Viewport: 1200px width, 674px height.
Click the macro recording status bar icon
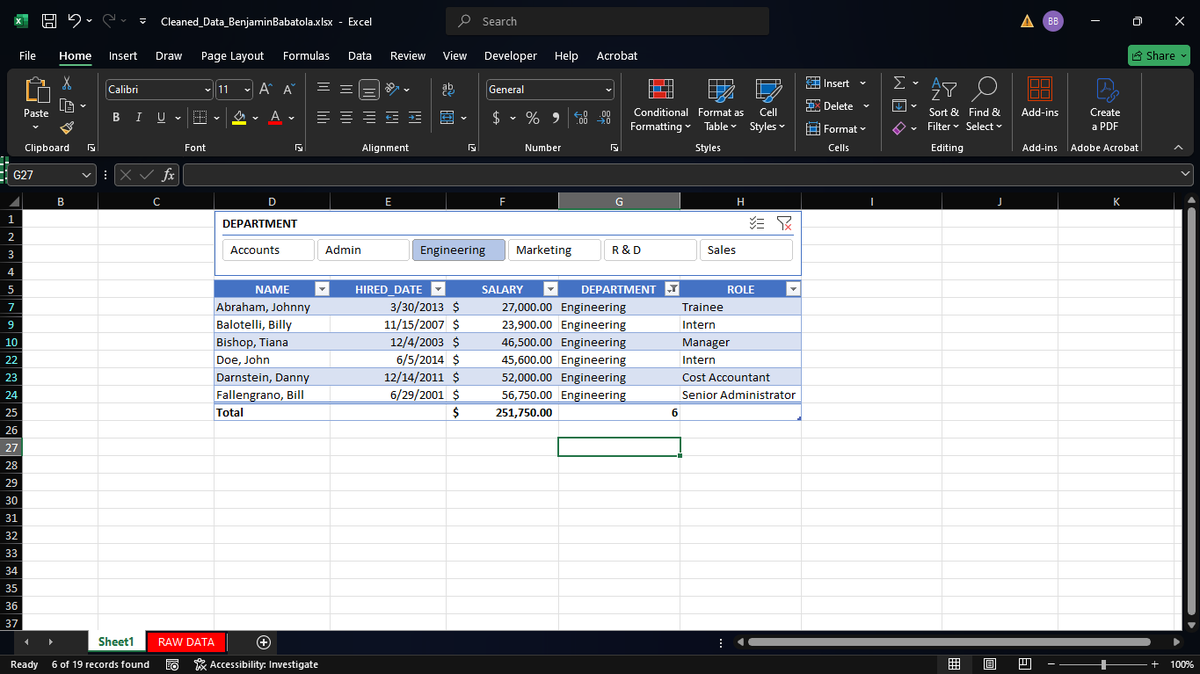(171, 664)
